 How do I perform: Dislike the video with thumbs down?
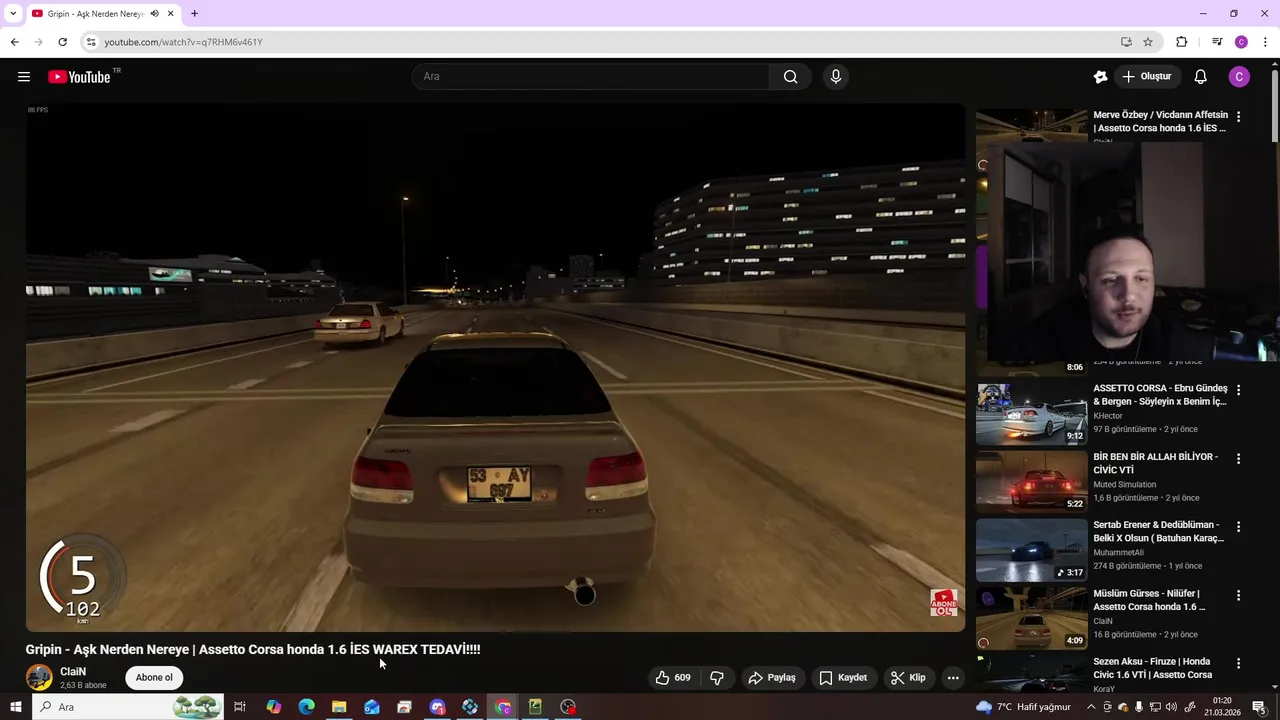coord(717,678)
